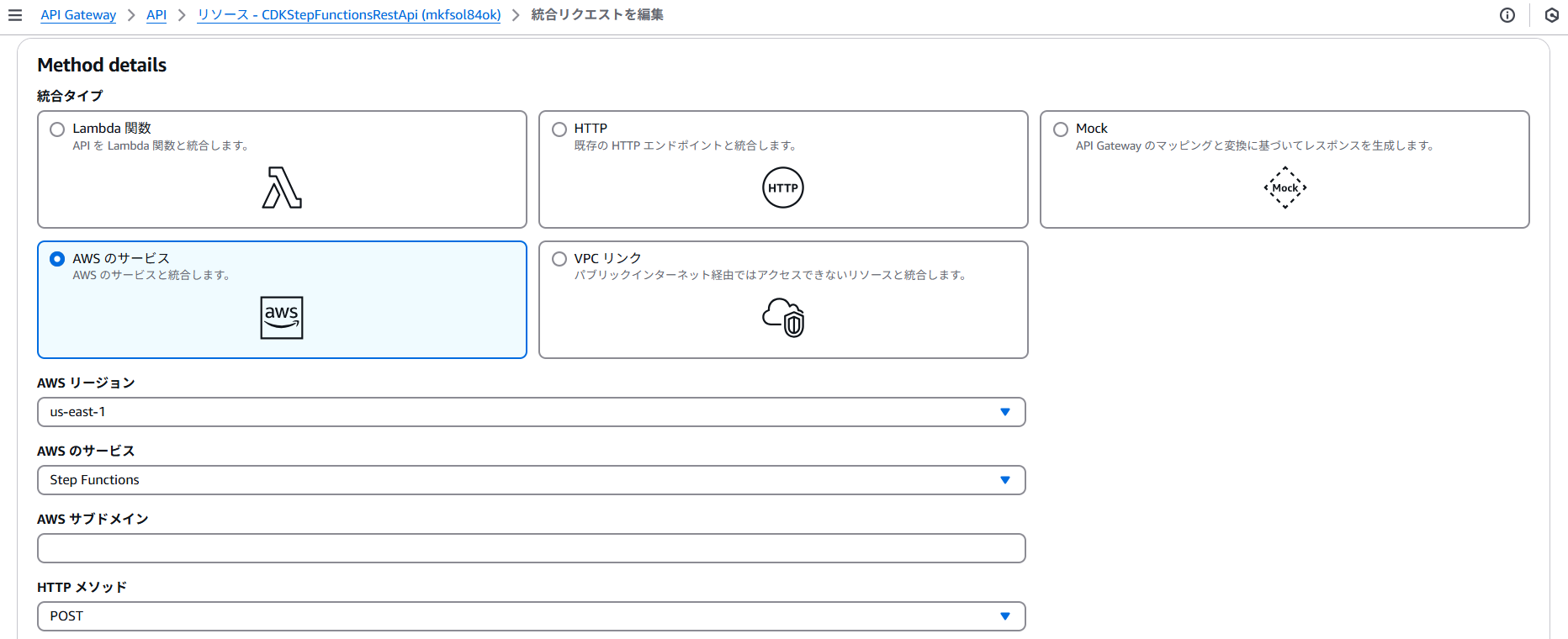This screenshot has width=1568, height=639.
Task: Select the Mock integration radio button
Action: click(x=1061, y=129)
